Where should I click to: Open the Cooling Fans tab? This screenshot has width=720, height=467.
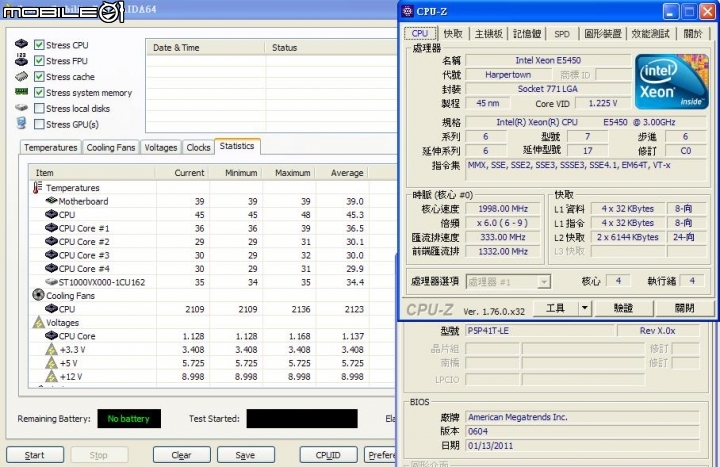click(x=111, y=147)
